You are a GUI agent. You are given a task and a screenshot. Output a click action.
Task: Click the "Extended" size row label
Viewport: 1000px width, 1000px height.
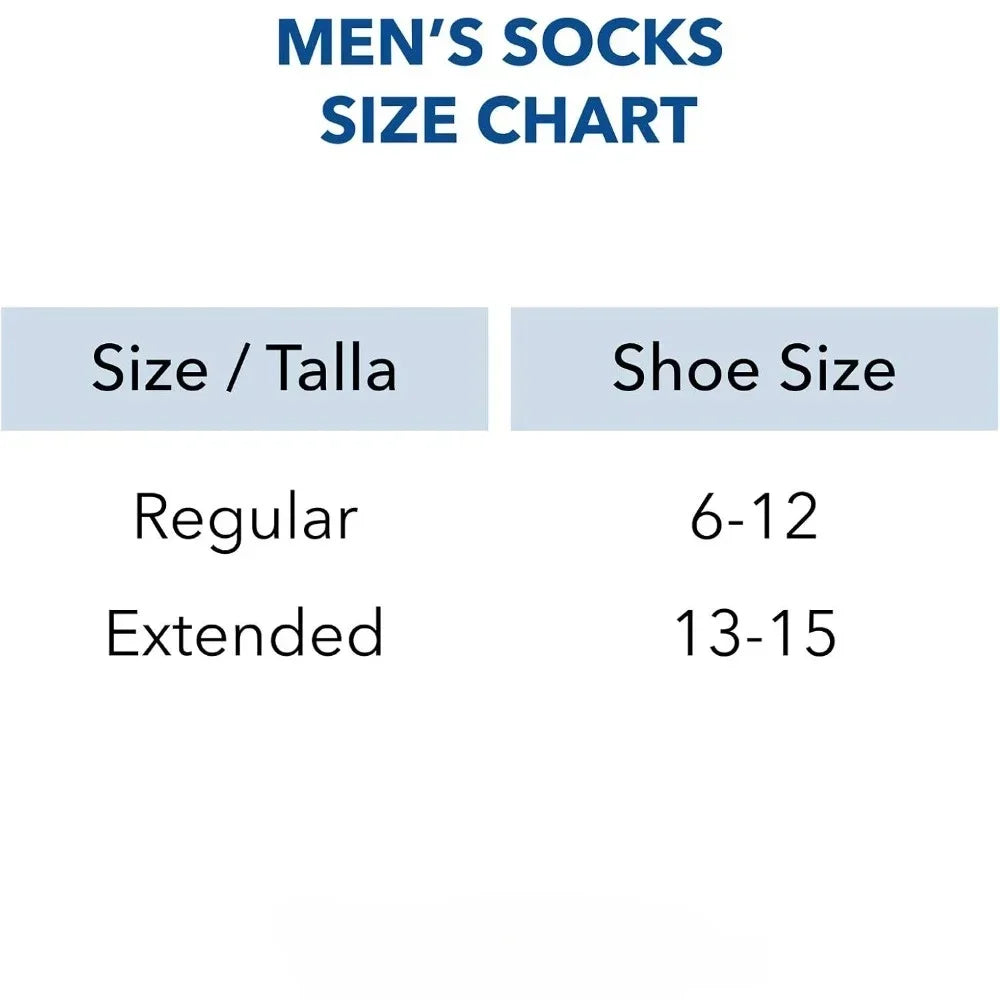click(245, 633)
